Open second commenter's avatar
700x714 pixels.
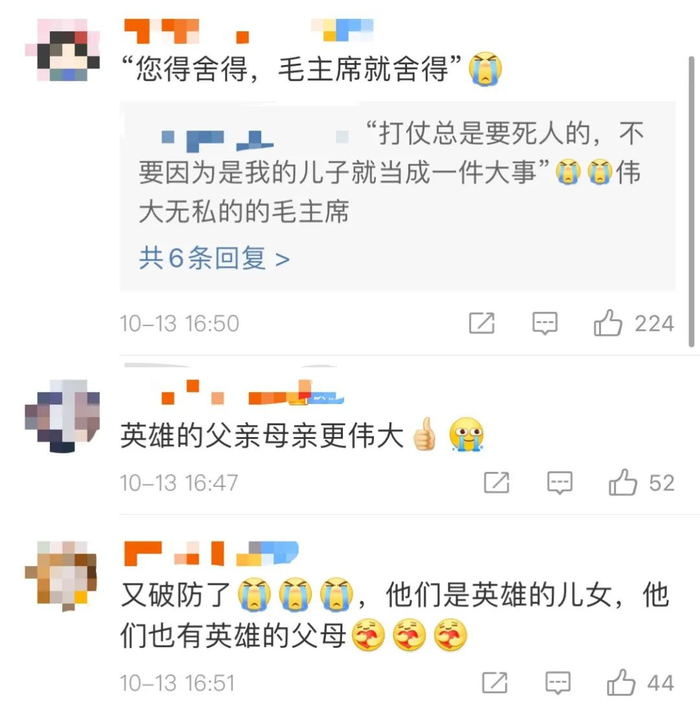(x=62, y=416)
